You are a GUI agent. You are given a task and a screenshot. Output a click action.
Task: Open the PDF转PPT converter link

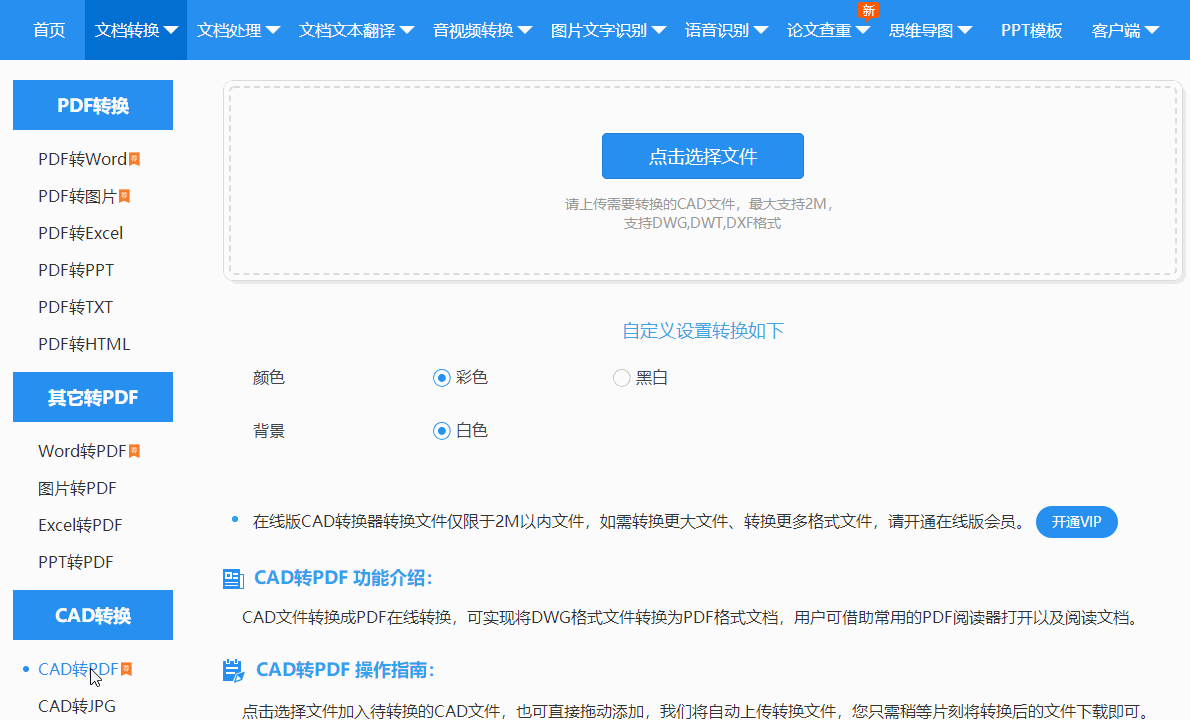pyautogui.click(x=76, y=270)
